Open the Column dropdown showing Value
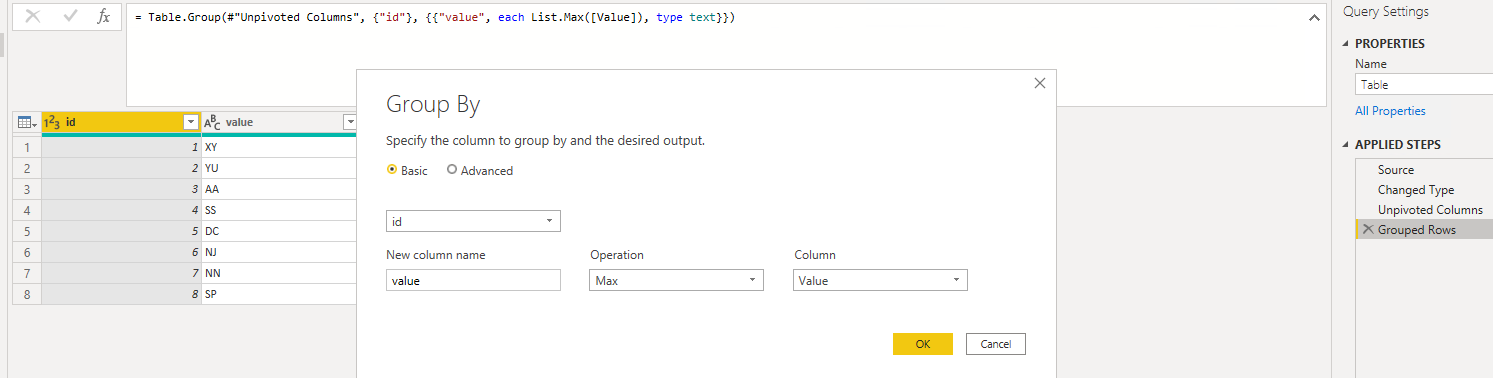1493x378 pixels. point(881,281)
